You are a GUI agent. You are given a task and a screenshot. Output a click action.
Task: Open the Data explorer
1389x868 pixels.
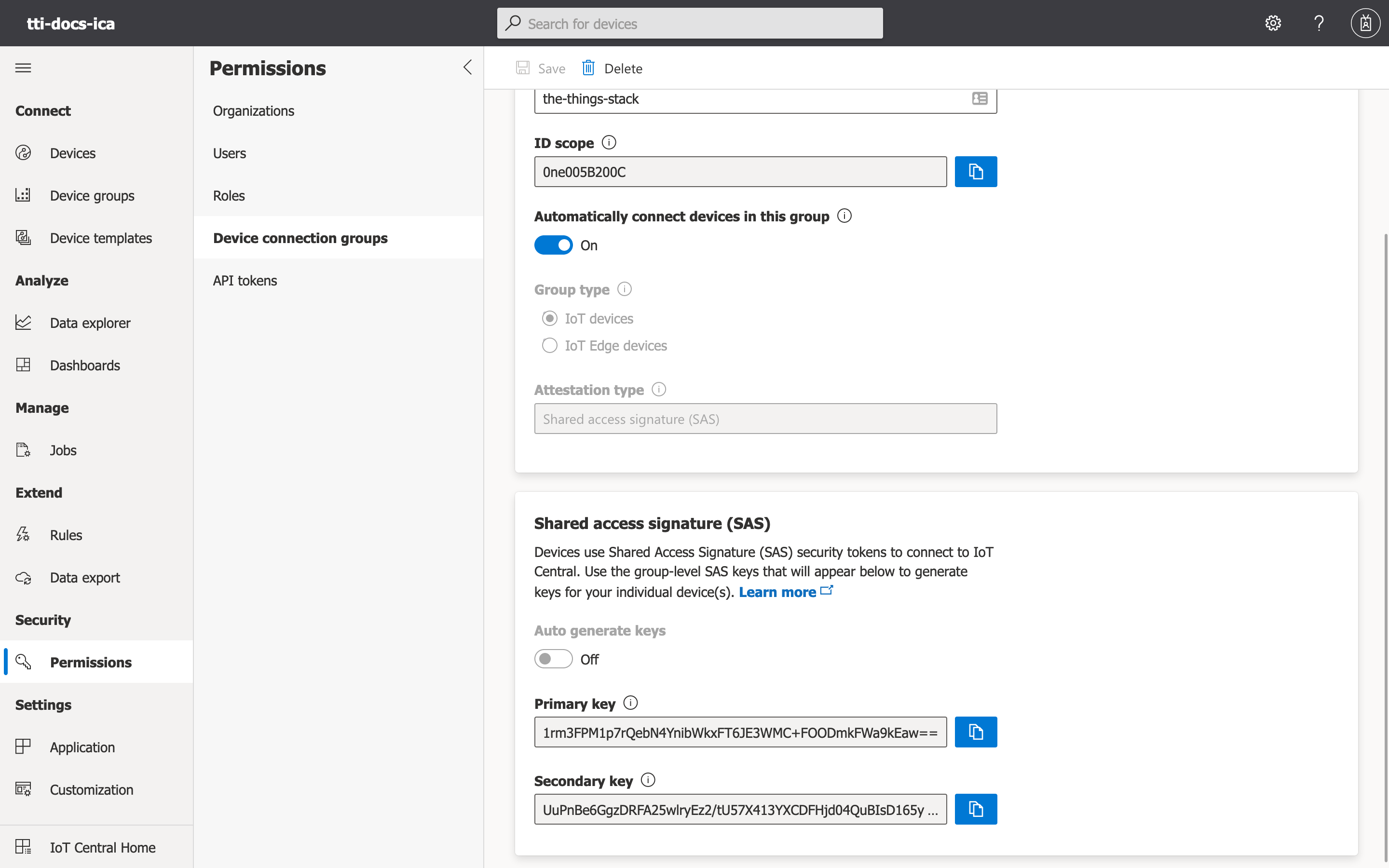[90, 323]
